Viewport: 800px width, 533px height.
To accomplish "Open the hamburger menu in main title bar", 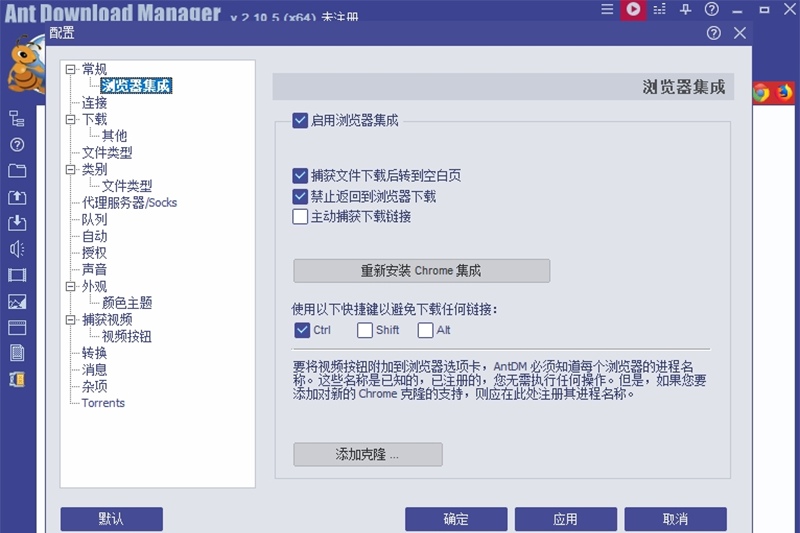I will click(607, 9).
